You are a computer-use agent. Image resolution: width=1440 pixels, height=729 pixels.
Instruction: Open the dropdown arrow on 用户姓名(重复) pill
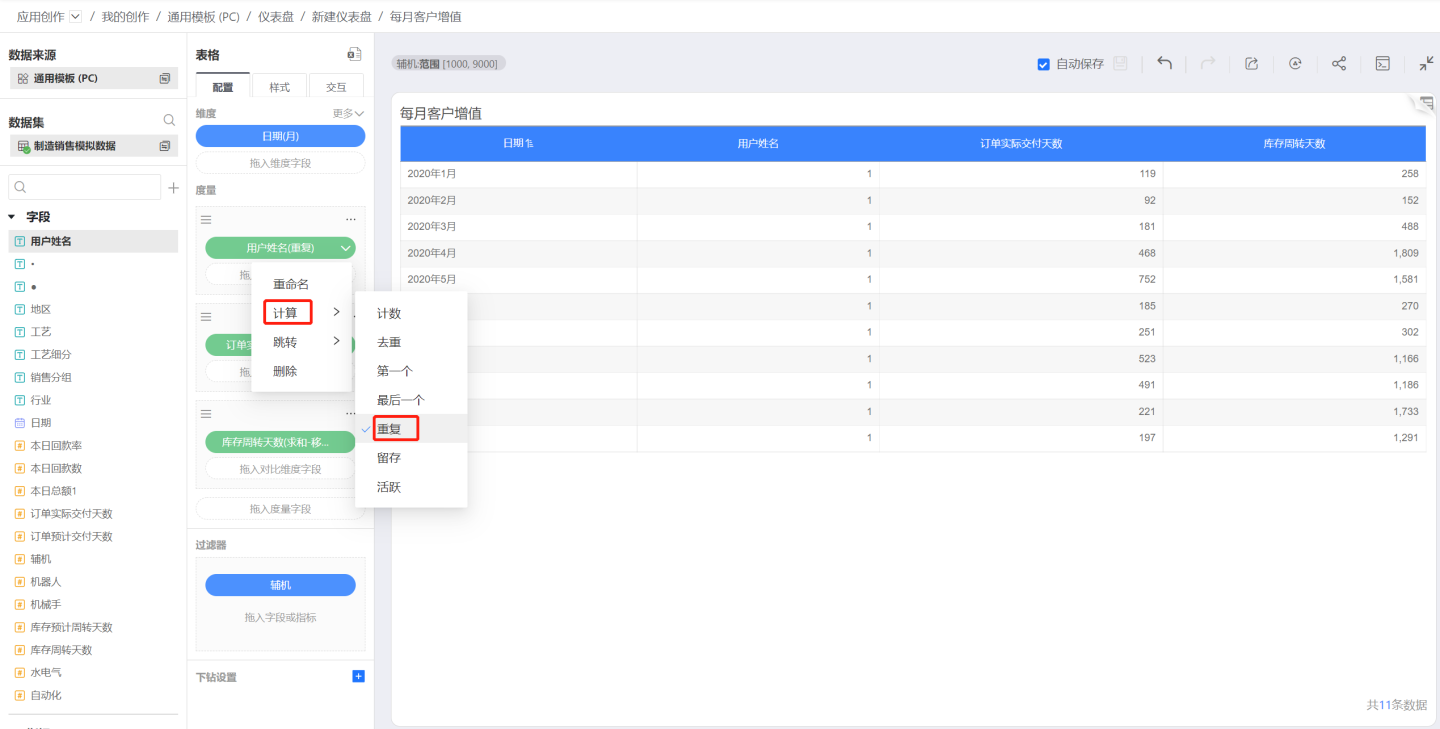click(345, 248)
